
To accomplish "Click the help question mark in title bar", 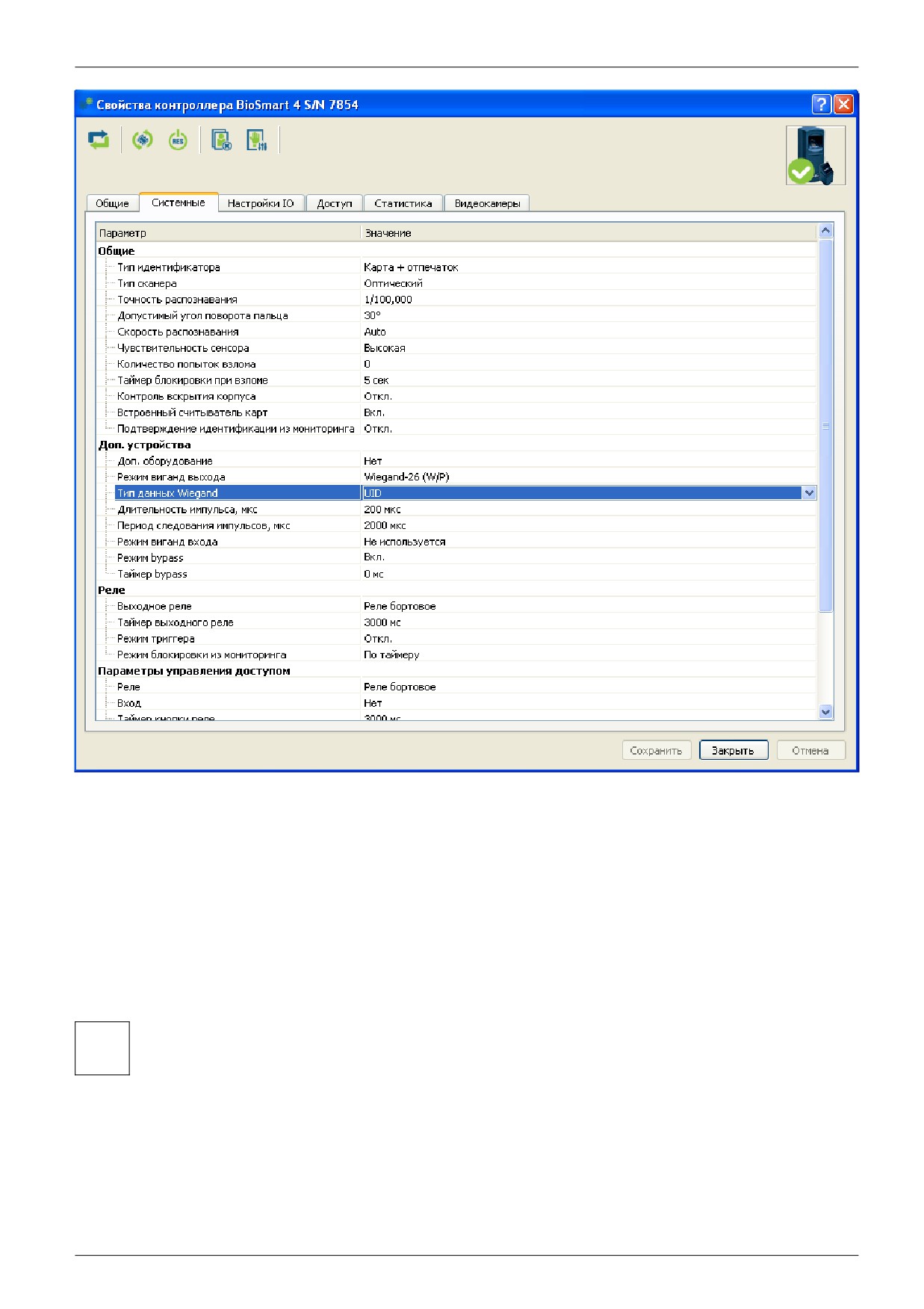I will tap(821, 105).
